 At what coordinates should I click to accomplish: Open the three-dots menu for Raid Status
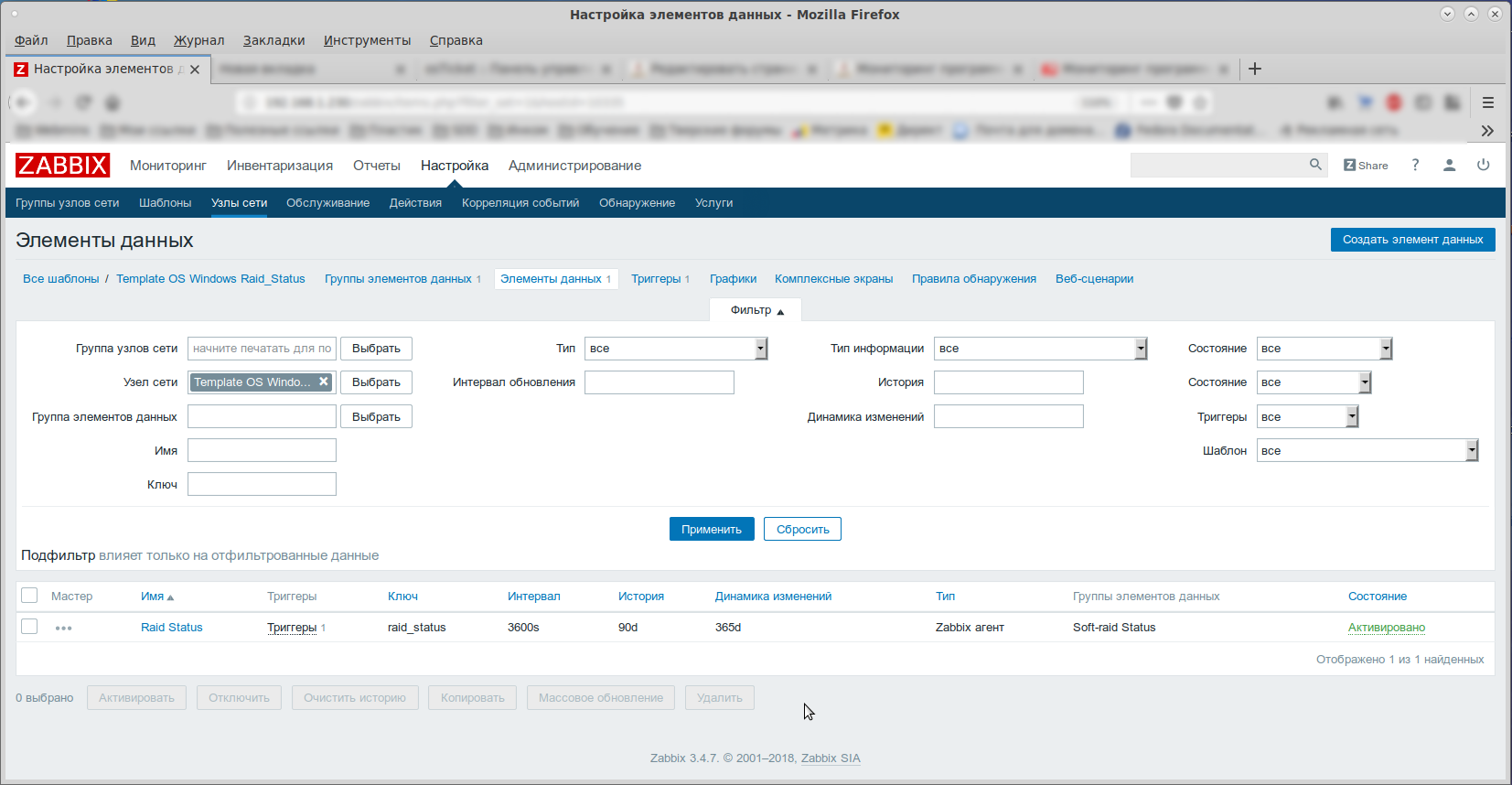point(63,628)
